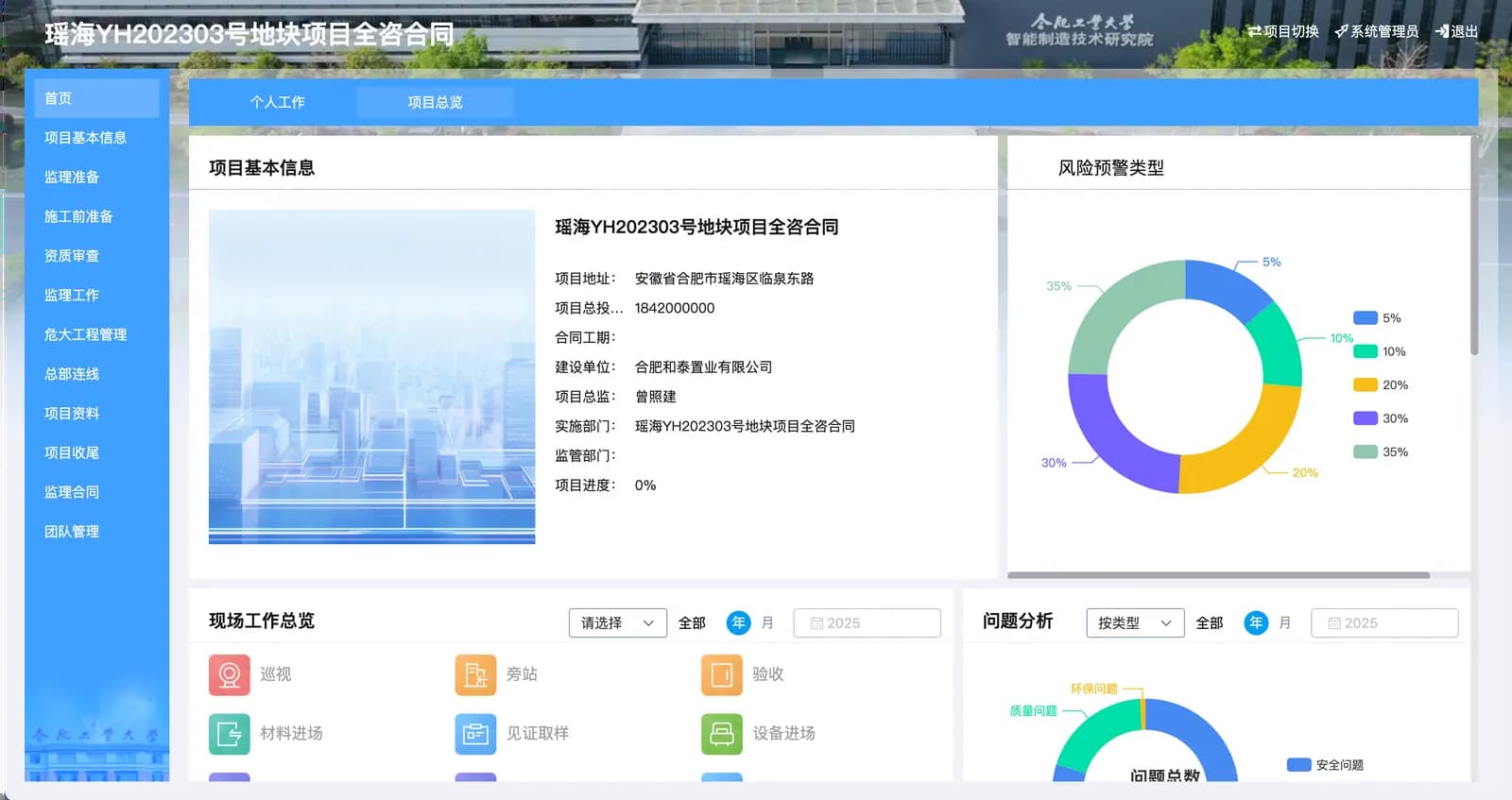Click calendar icon in 问题分析 date field
Screen dimensions: 1512x800
pos(1334,623)
